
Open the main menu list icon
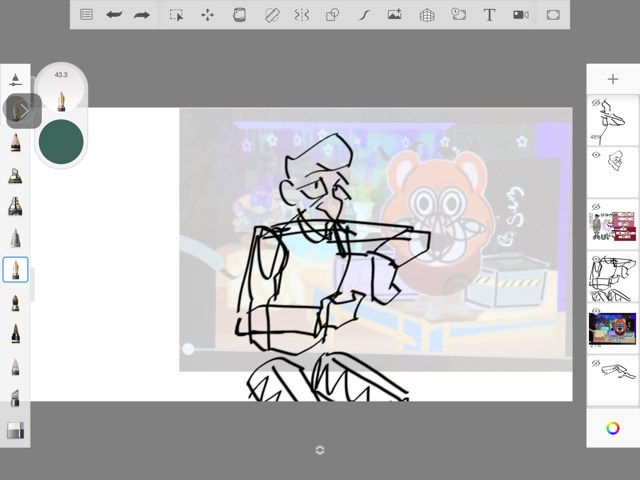coord(87,15)
